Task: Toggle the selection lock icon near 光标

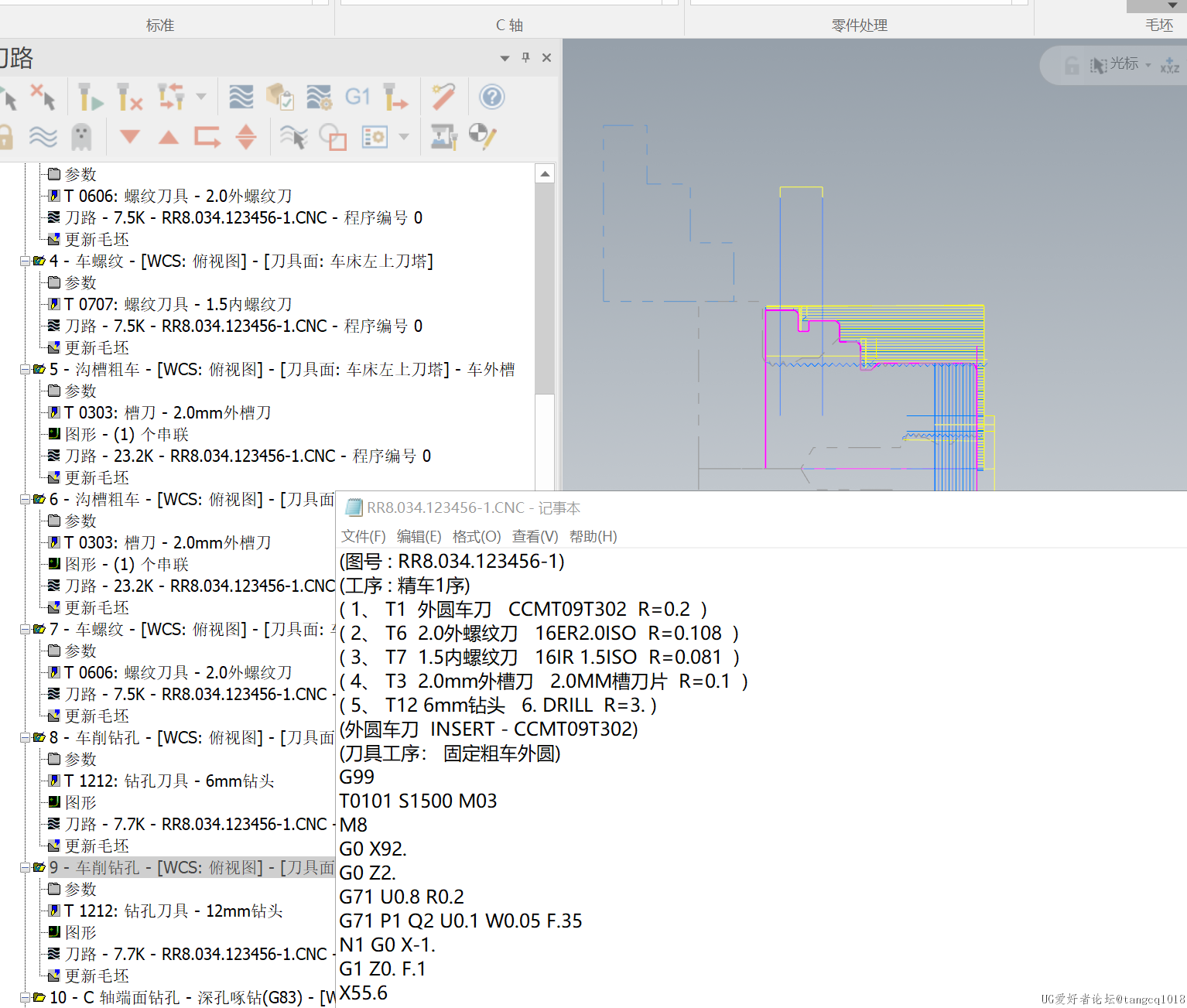Action: (1072, 65)
